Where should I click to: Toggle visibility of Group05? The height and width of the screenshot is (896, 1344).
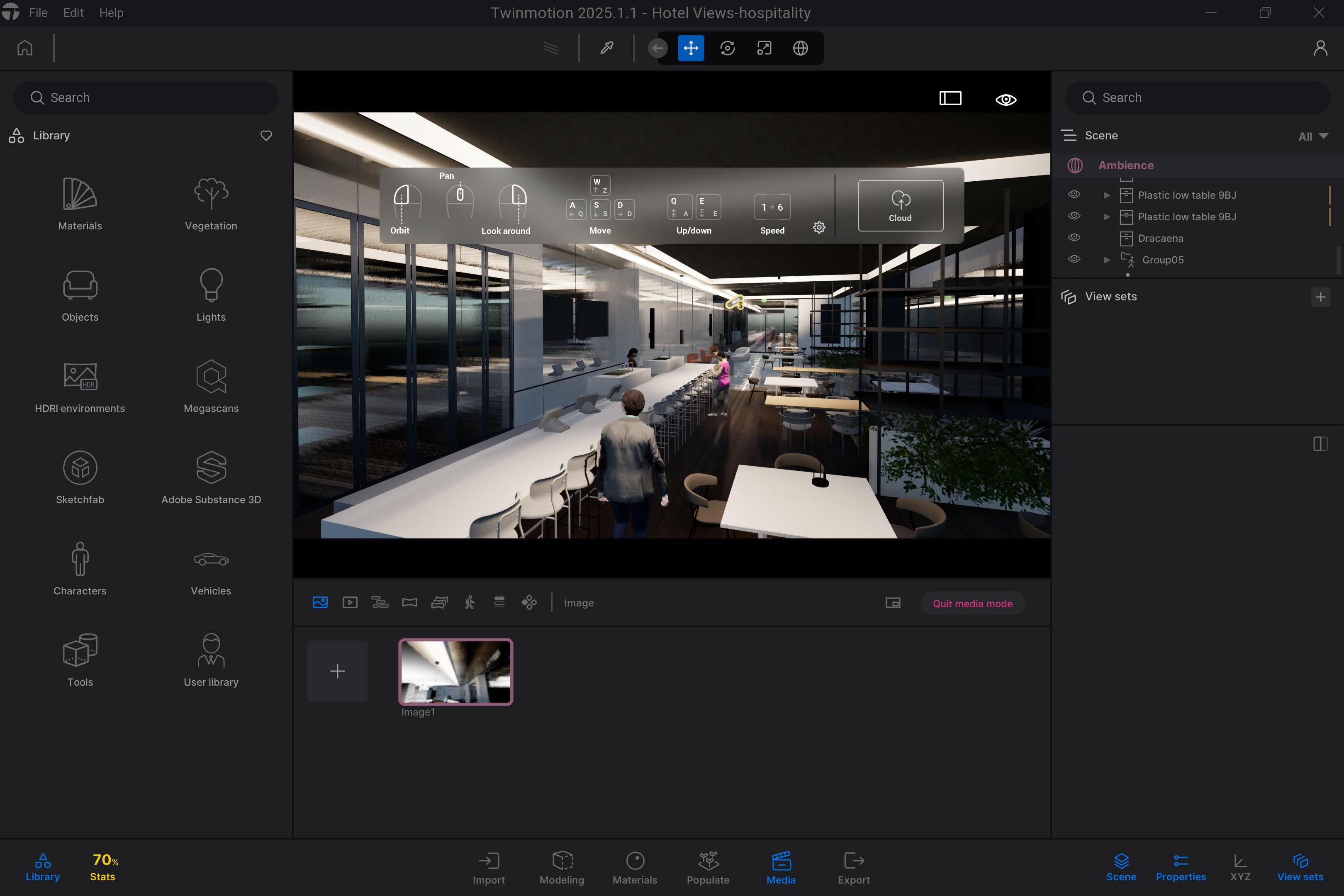point(1074,259)
